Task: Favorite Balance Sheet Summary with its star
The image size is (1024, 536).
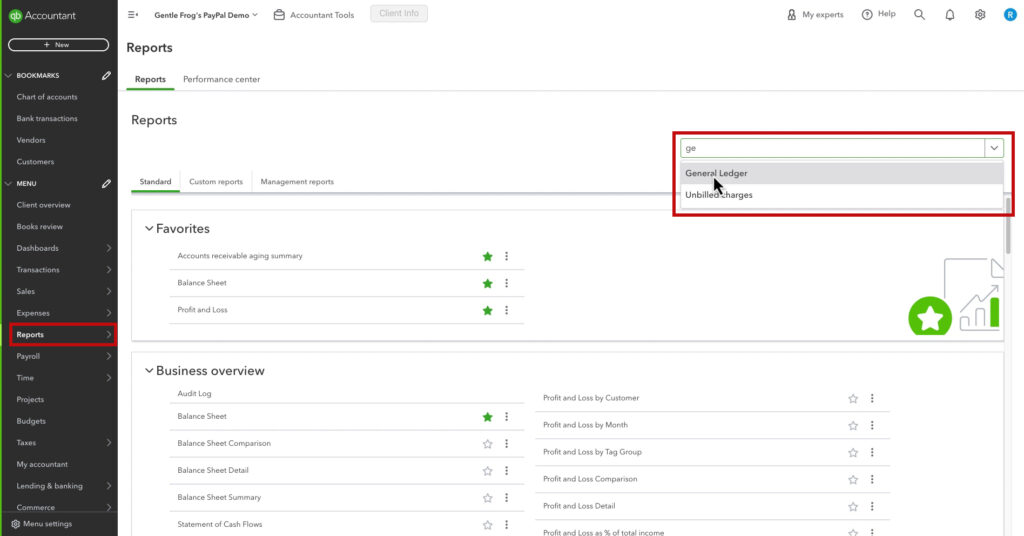Action: coord(487,498)
